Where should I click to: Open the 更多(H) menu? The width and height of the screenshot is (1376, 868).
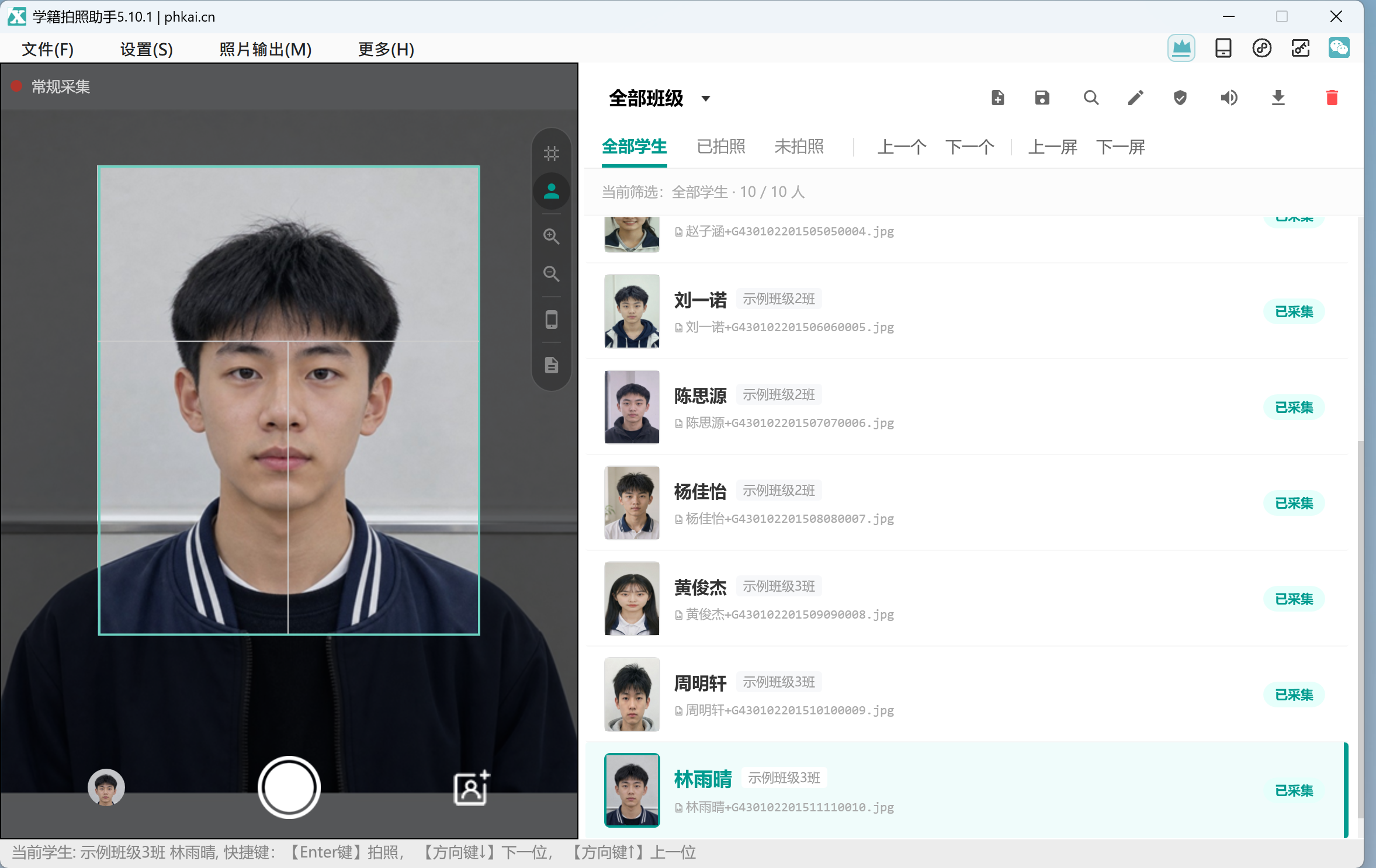tap(386, 49)
